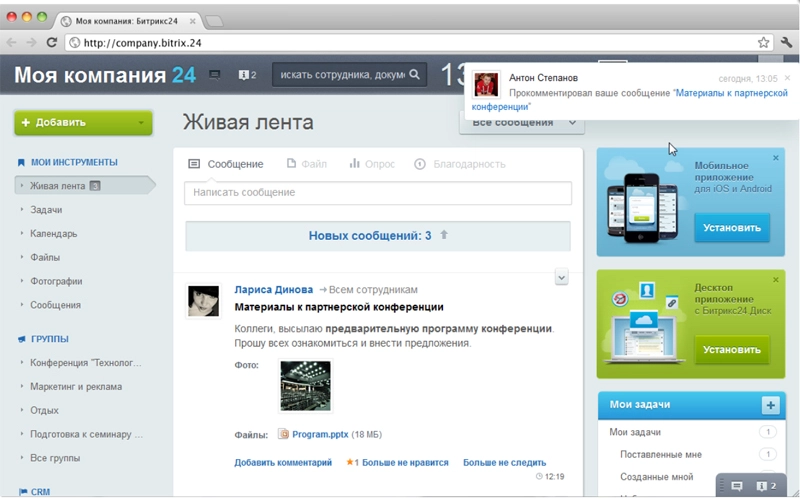Open browser wrench settings menu
The width and height of the screenshot is (800, 499).
click(786, 42)
